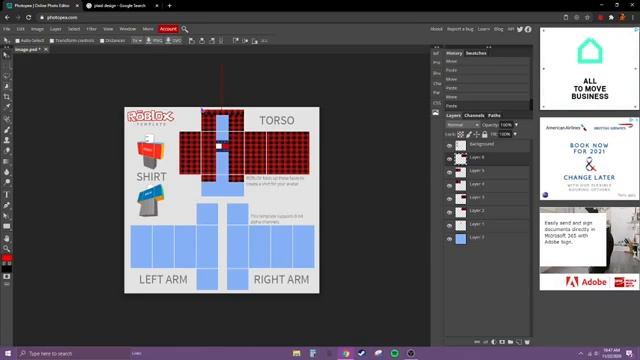Screen dimensions: 640x360
Task: Click the red Account button
Action: pos(168,29)
